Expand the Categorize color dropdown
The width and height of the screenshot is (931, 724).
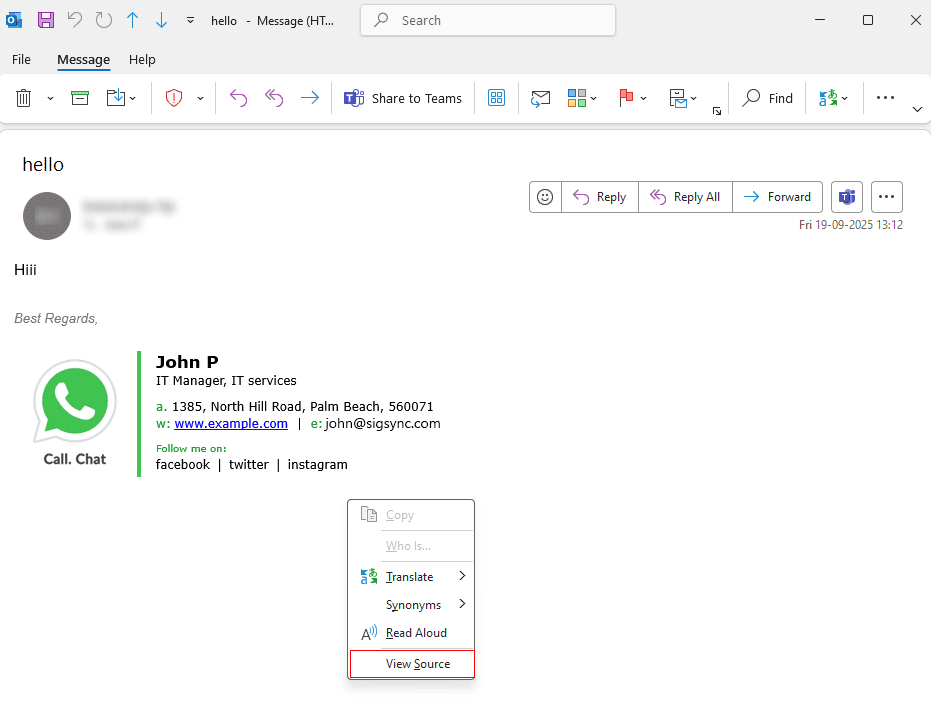pyautogui.click(x=594, y=98)
